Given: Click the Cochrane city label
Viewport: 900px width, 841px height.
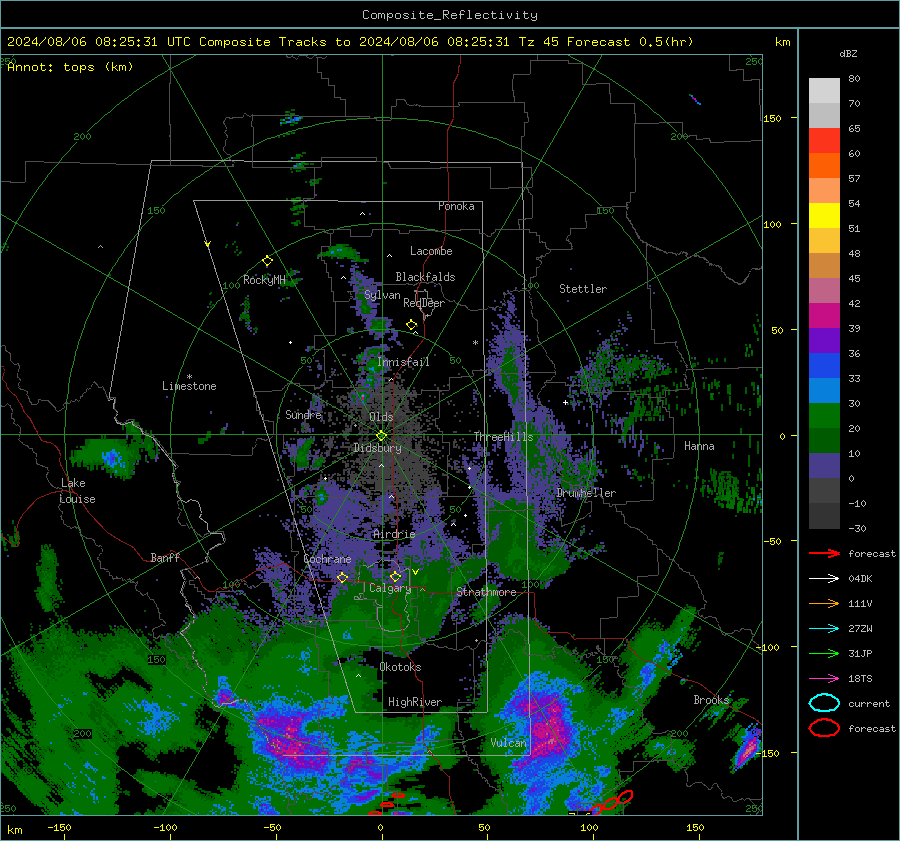Looking at the screenshot, I should 327,559.
